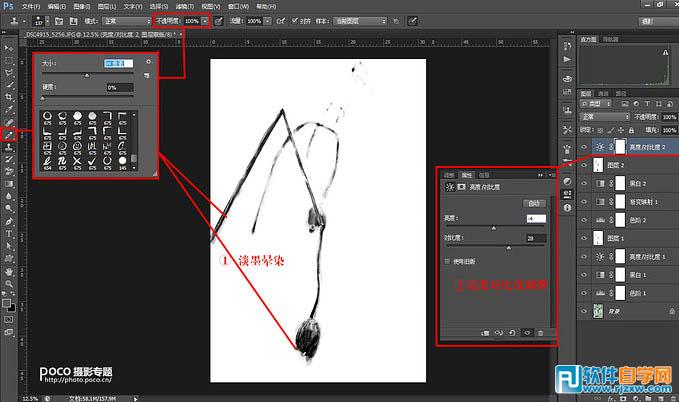
Task: Enable airbrush mode icon
Action: [281, 21]
